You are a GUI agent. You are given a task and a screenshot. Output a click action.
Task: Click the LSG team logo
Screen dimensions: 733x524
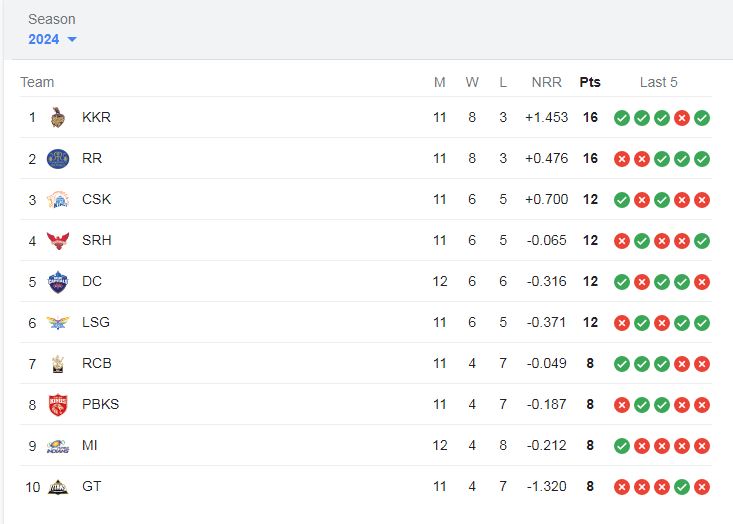[x=58, y=323]
